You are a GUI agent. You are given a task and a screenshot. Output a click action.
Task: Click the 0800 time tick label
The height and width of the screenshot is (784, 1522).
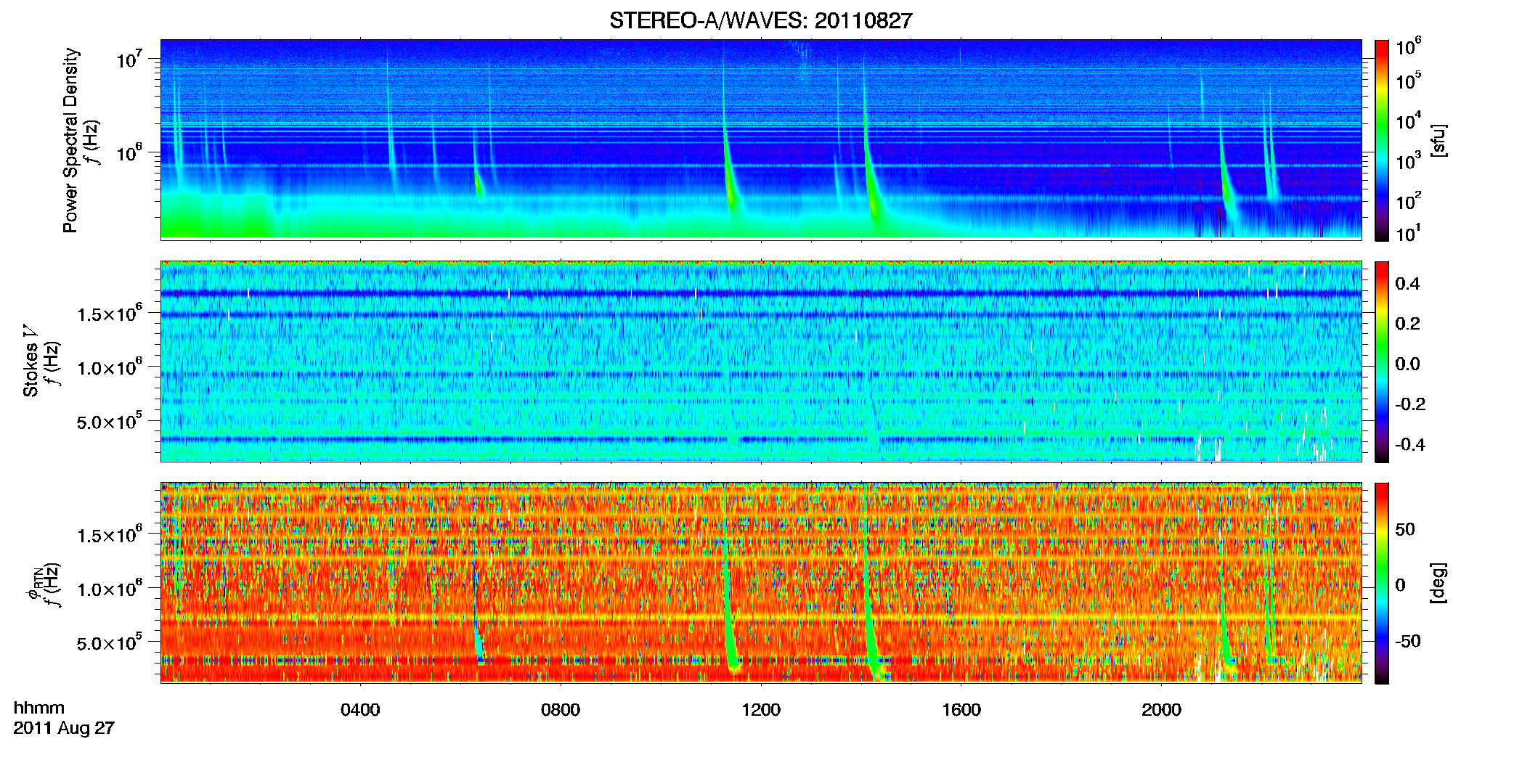point(561,710)
